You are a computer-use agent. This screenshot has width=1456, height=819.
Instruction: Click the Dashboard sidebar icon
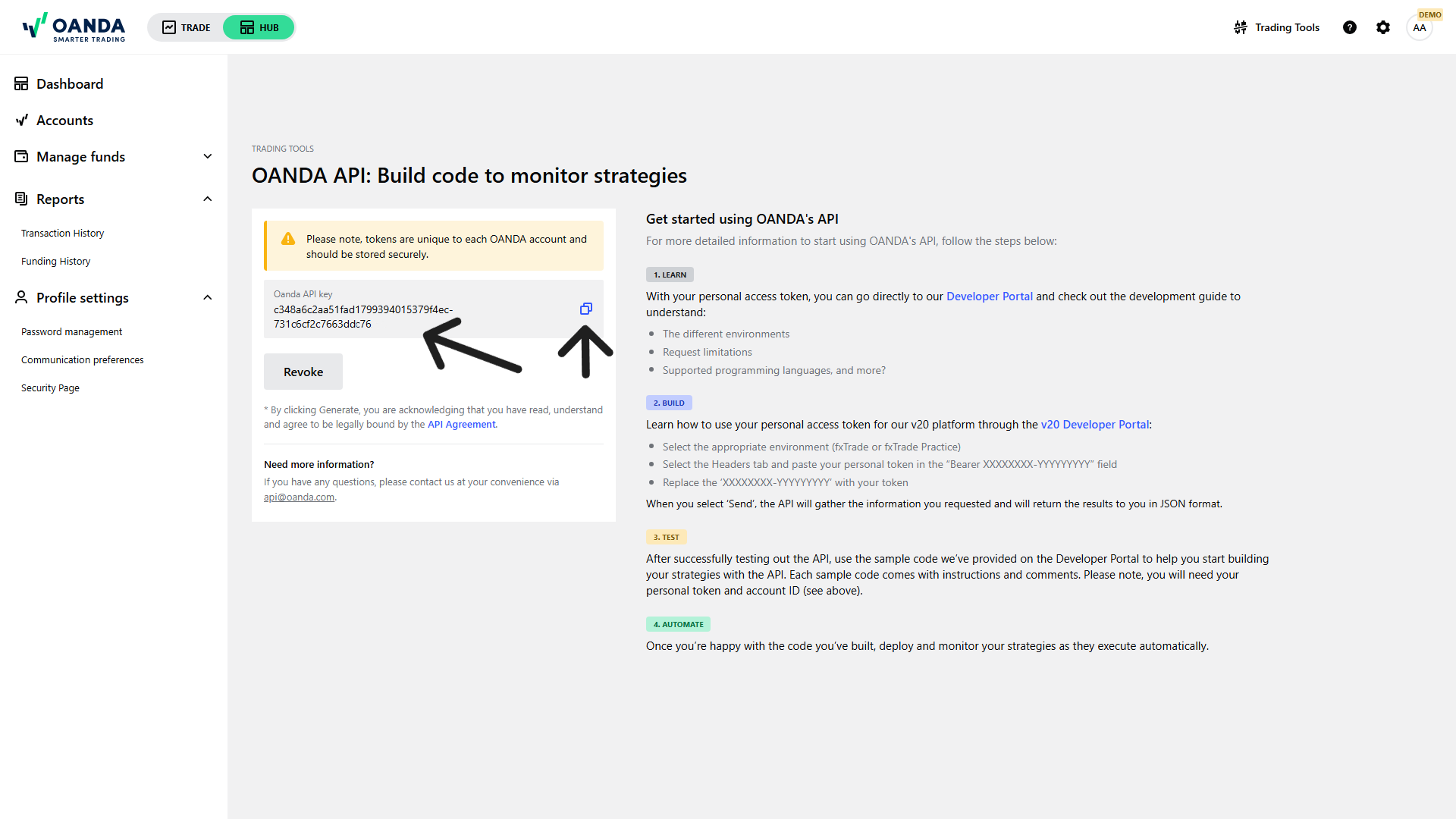21,83
